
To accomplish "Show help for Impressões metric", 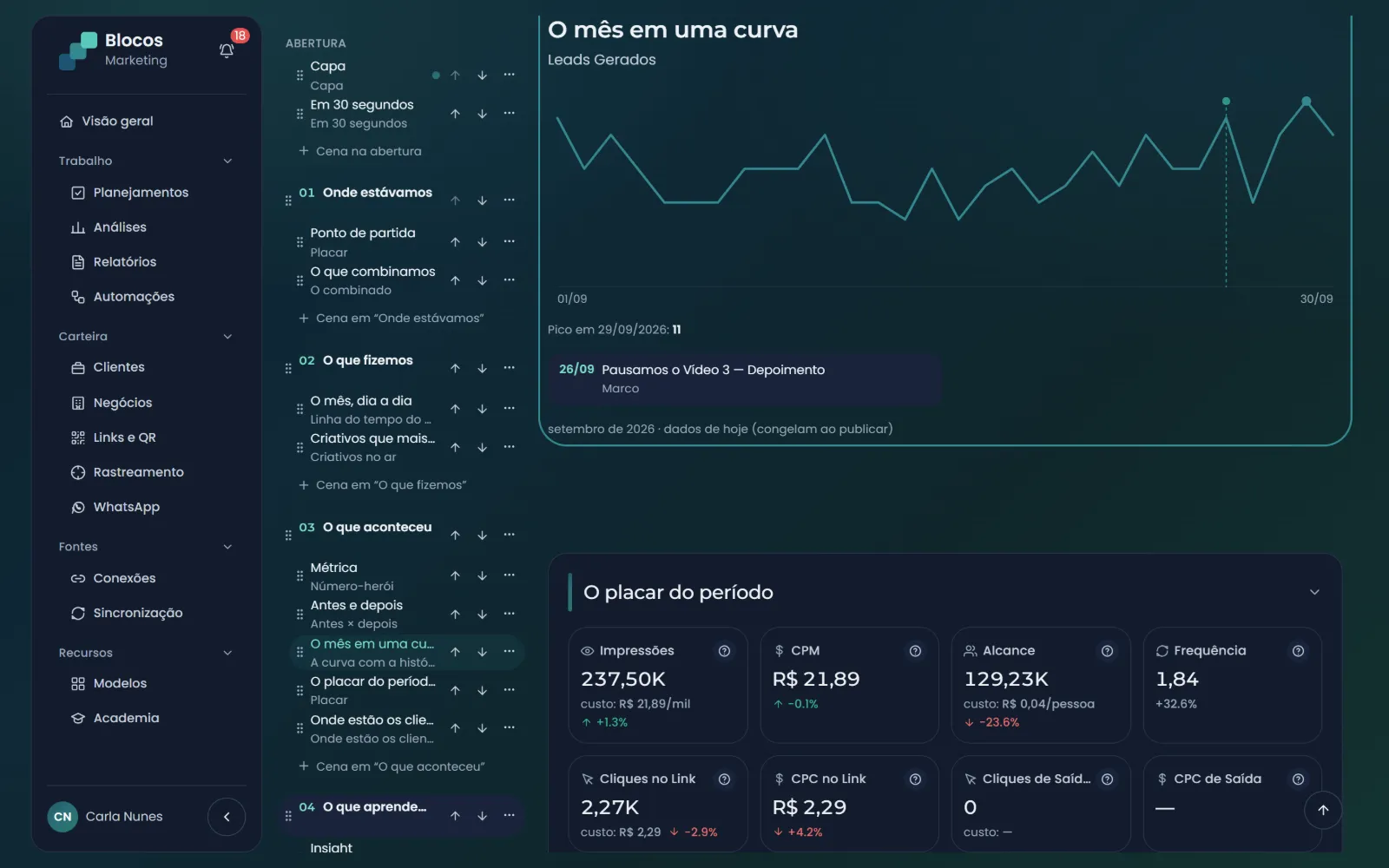I will [x=724, y=651].
